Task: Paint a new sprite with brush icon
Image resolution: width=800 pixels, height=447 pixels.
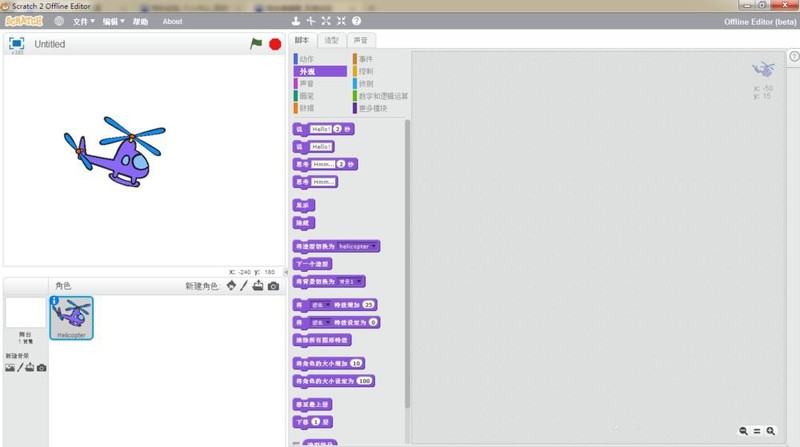Action: tap(244, 286)
